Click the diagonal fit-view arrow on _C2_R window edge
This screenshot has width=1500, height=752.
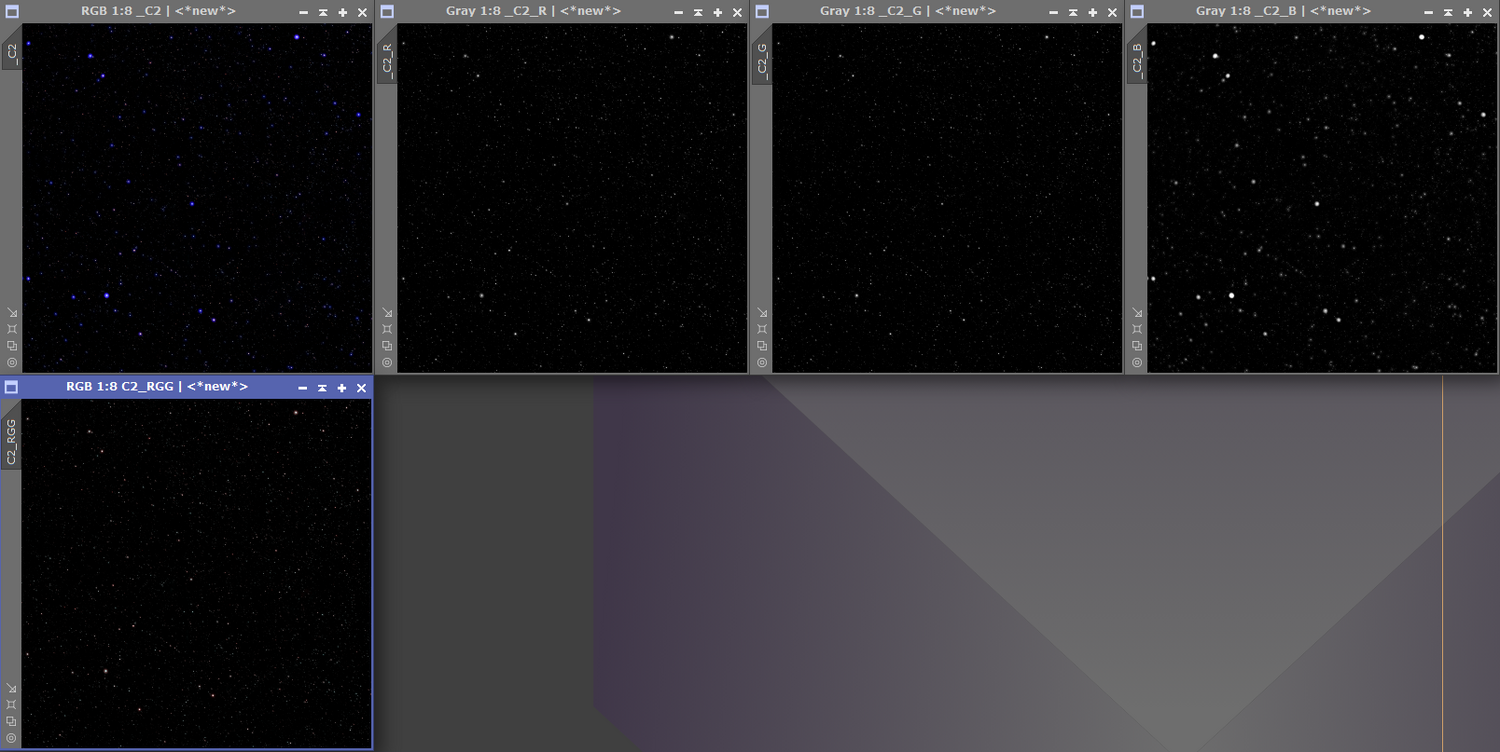(386, 311)
